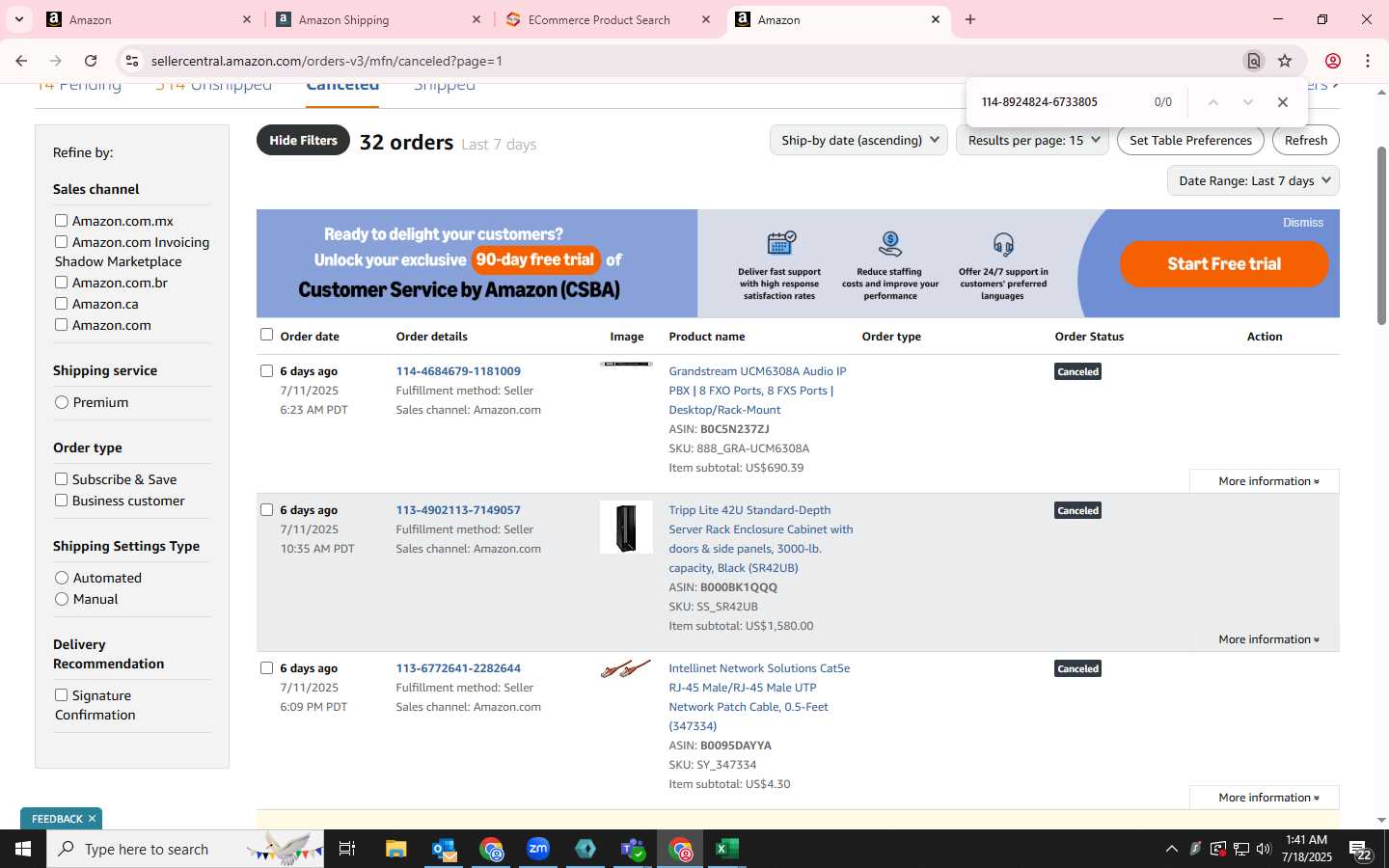This screenshot has width=1389, height=868.
Task: Open Excel from the taskbar
Action: (x=726, y=849)
